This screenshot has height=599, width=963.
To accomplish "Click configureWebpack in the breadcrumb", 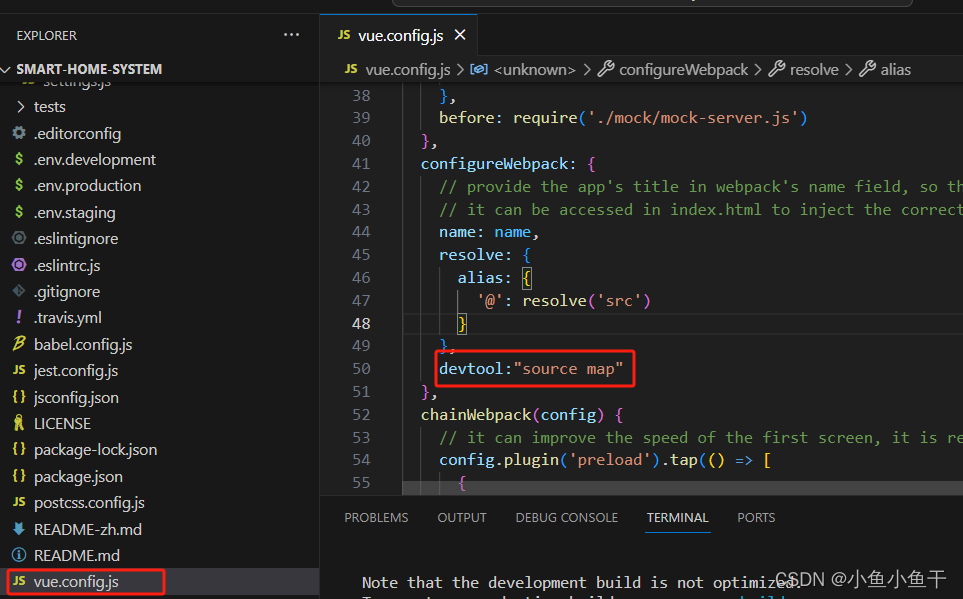I will coord(683,69).
